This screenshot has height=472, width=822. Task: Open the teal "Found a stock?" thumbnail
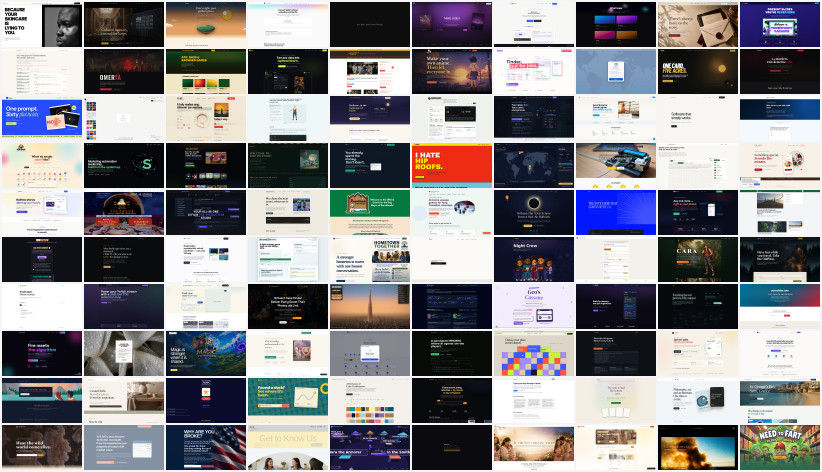point(288,400)
